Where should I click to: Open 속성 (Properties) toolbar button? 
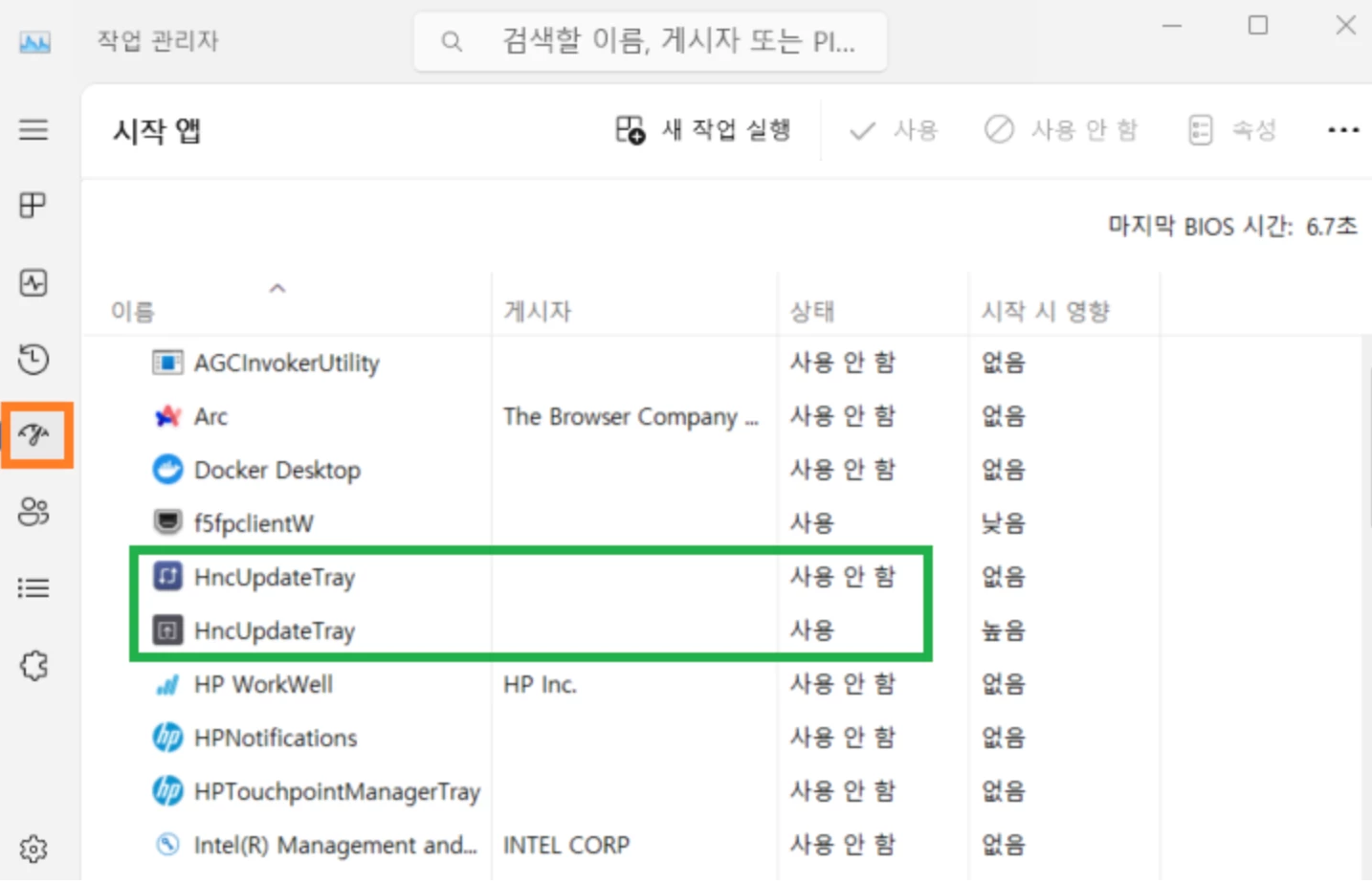click(x=1232, y=130)
